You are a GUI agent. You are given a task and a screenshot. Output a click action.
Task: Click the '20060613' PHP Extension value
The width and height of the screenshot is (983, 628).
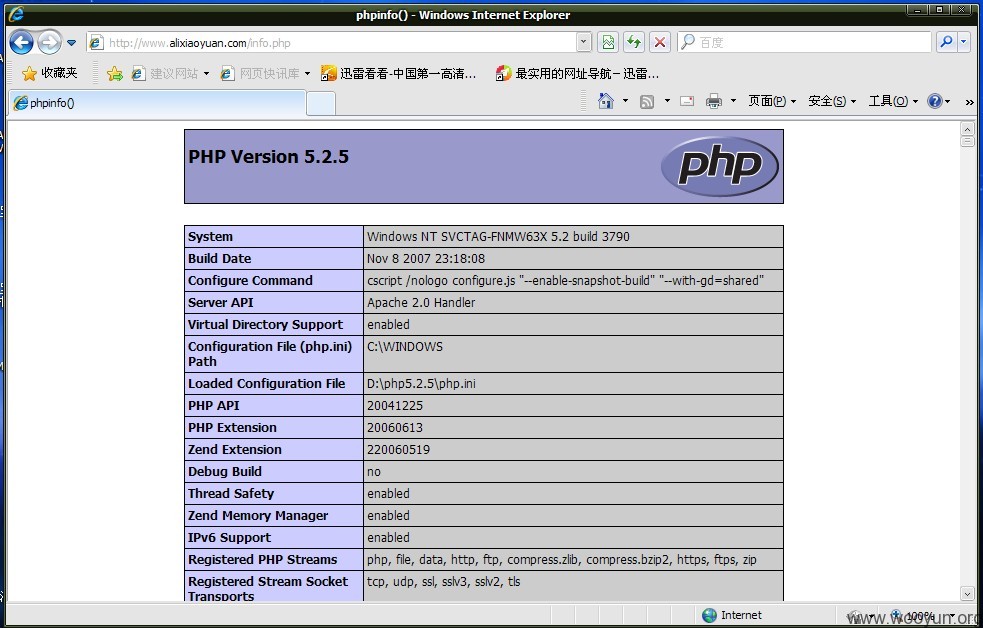[395, 427]
